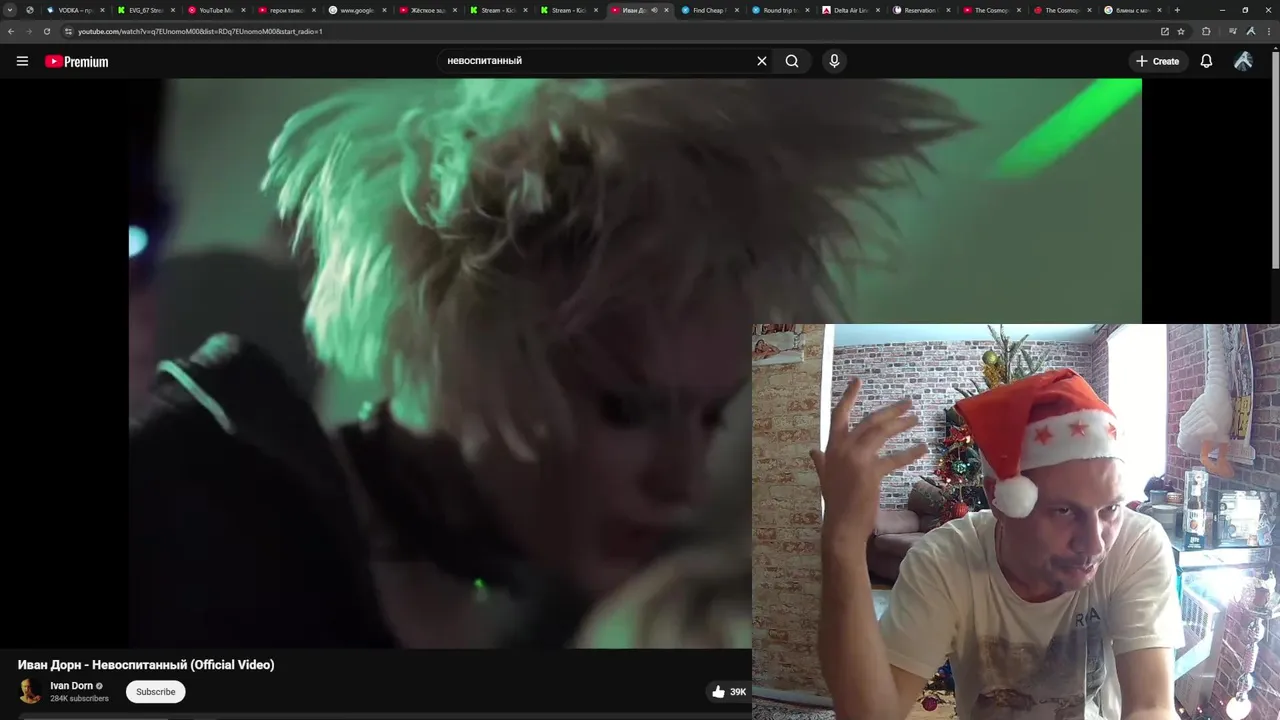Open the browser extensions puzzle icon
The width and height of the screenshot is (1280, 720).
click(x=1206, y=31)
